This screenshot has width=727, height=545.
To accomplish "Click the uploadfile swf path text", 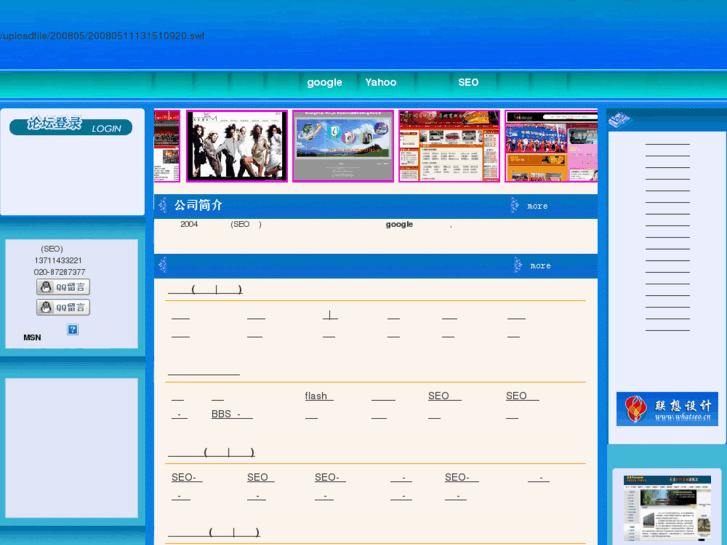I will coord(102,36).
